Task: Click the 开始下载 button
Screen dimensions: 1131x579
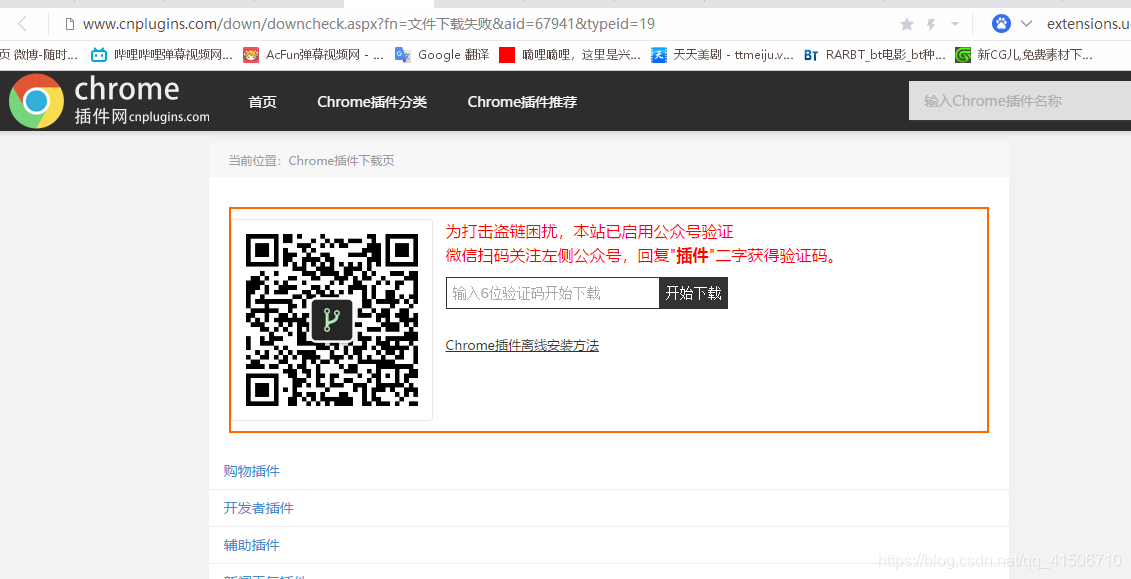Action: [693, 293]
